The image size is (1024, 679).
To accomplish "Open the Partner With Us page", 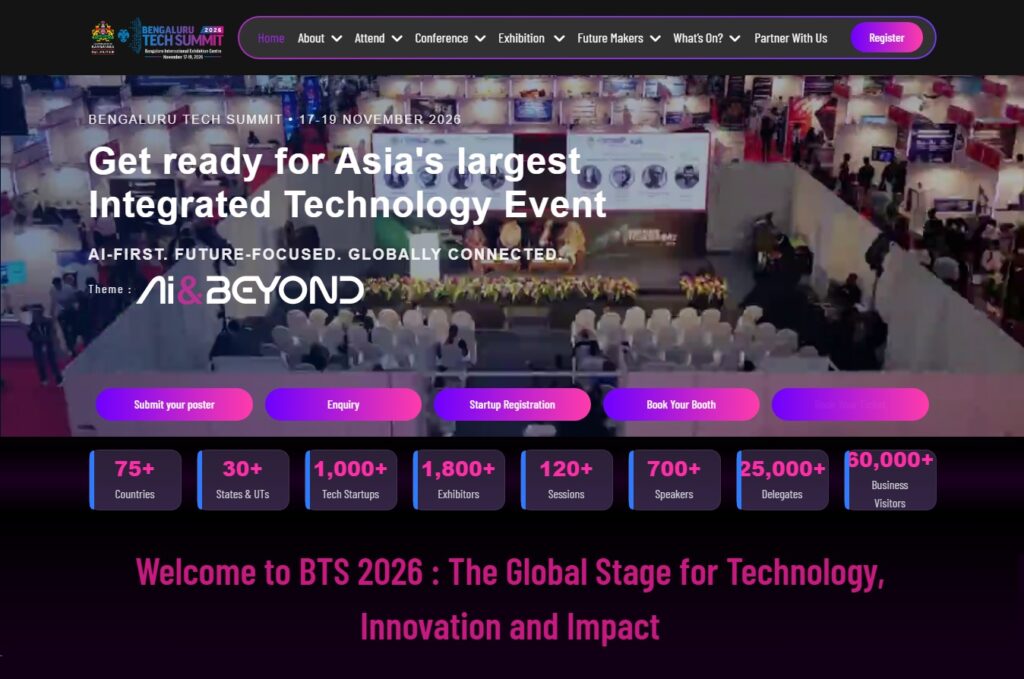I will [790, 38].
